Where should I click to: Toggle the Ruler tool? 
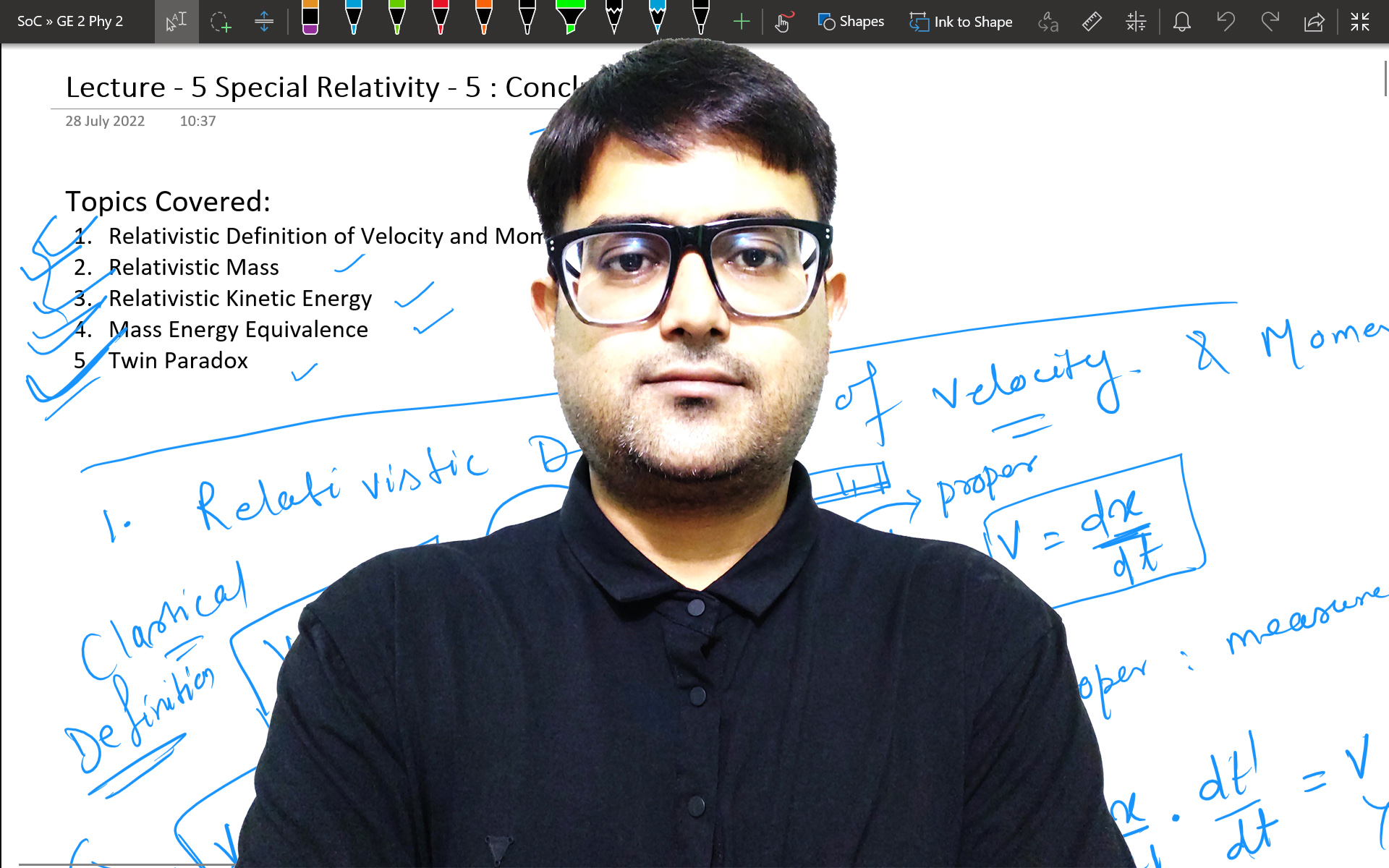(1092, 22)
